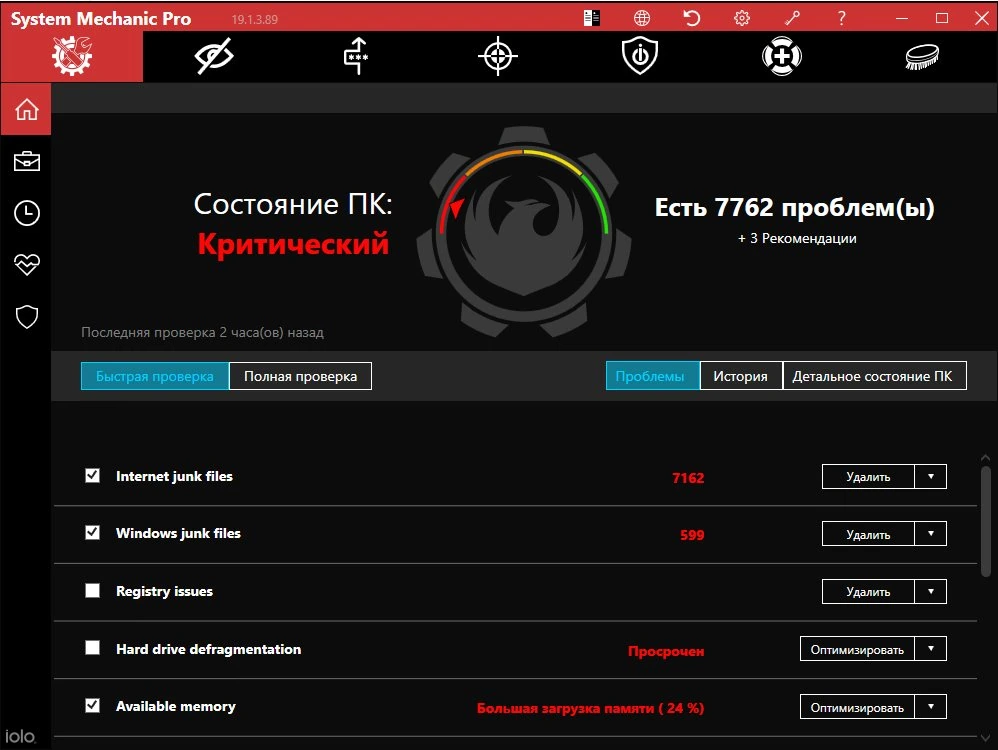Click the Есть 7762 проблем(ы) heading
The image size is (998, 750).
[x=794, y=207]
